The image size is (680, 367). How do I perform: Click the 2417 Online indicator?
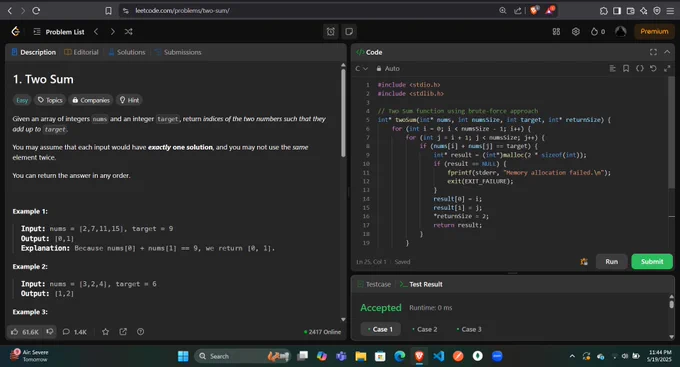(x=322, y=332)
